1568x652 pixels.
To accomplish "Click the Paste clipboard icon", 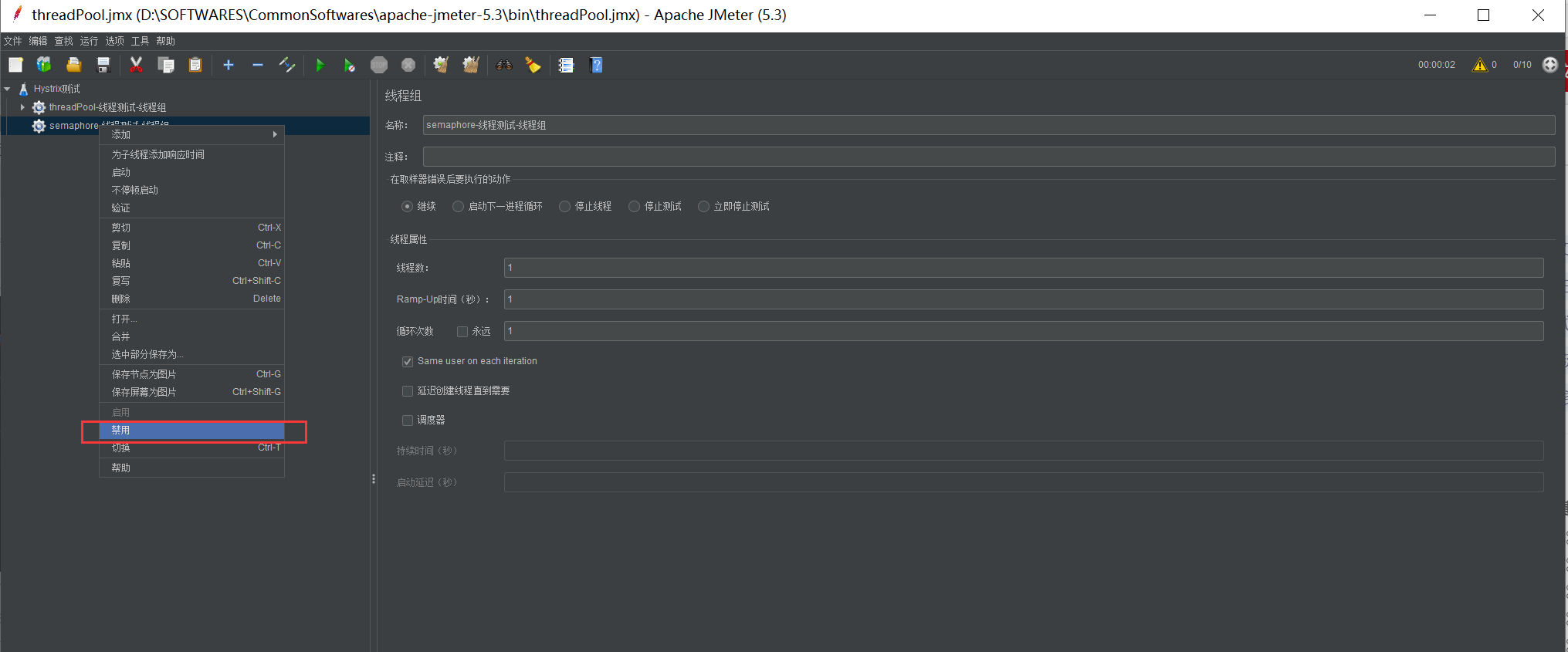I will pos(195,65).
